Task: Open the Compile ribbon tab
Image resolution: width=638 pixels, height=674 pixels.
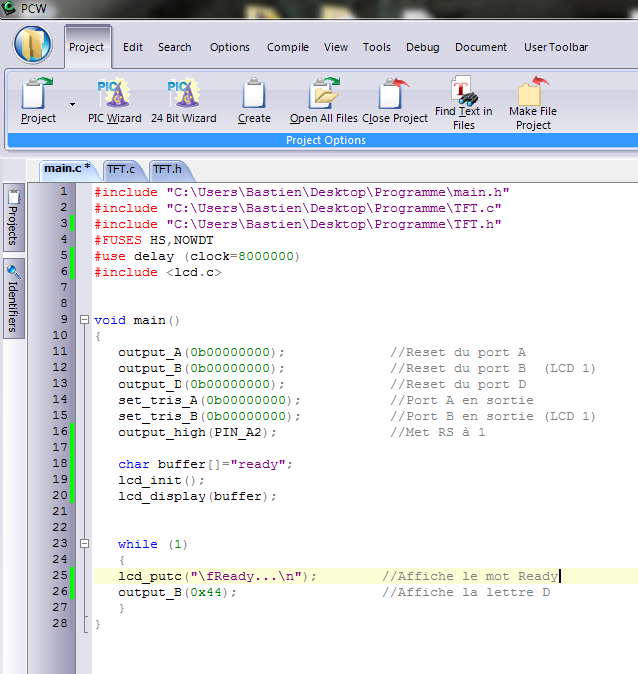Action: 288,47
